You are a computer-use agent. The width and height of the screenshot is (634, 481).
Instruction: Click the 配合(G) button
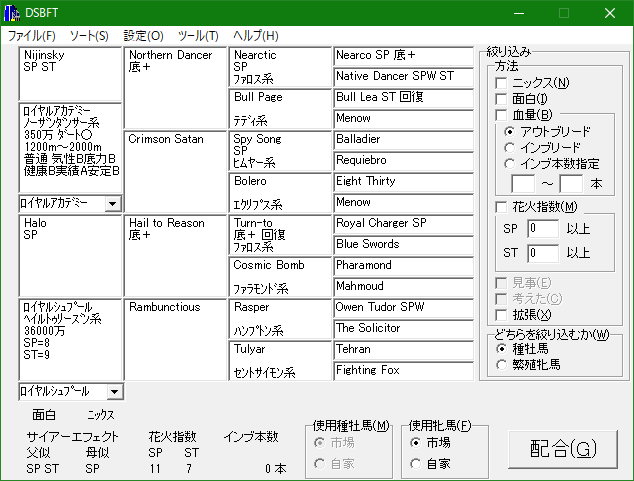tap(563, 449)
